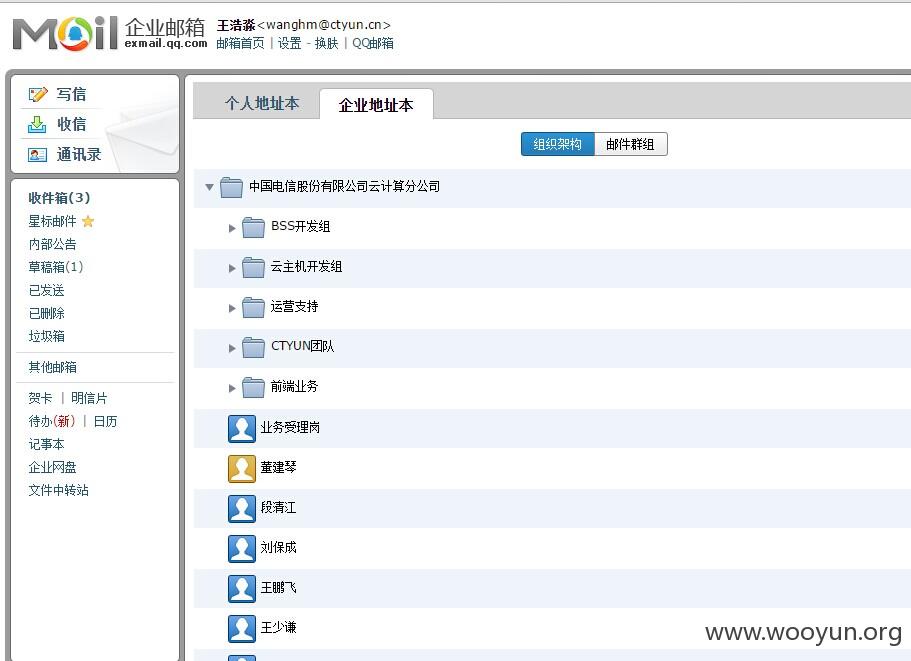Image resolution: width=911 pixels, height=661 pixels.
Task: Select the contact name 董建琴
Action: tap(278, 468)
